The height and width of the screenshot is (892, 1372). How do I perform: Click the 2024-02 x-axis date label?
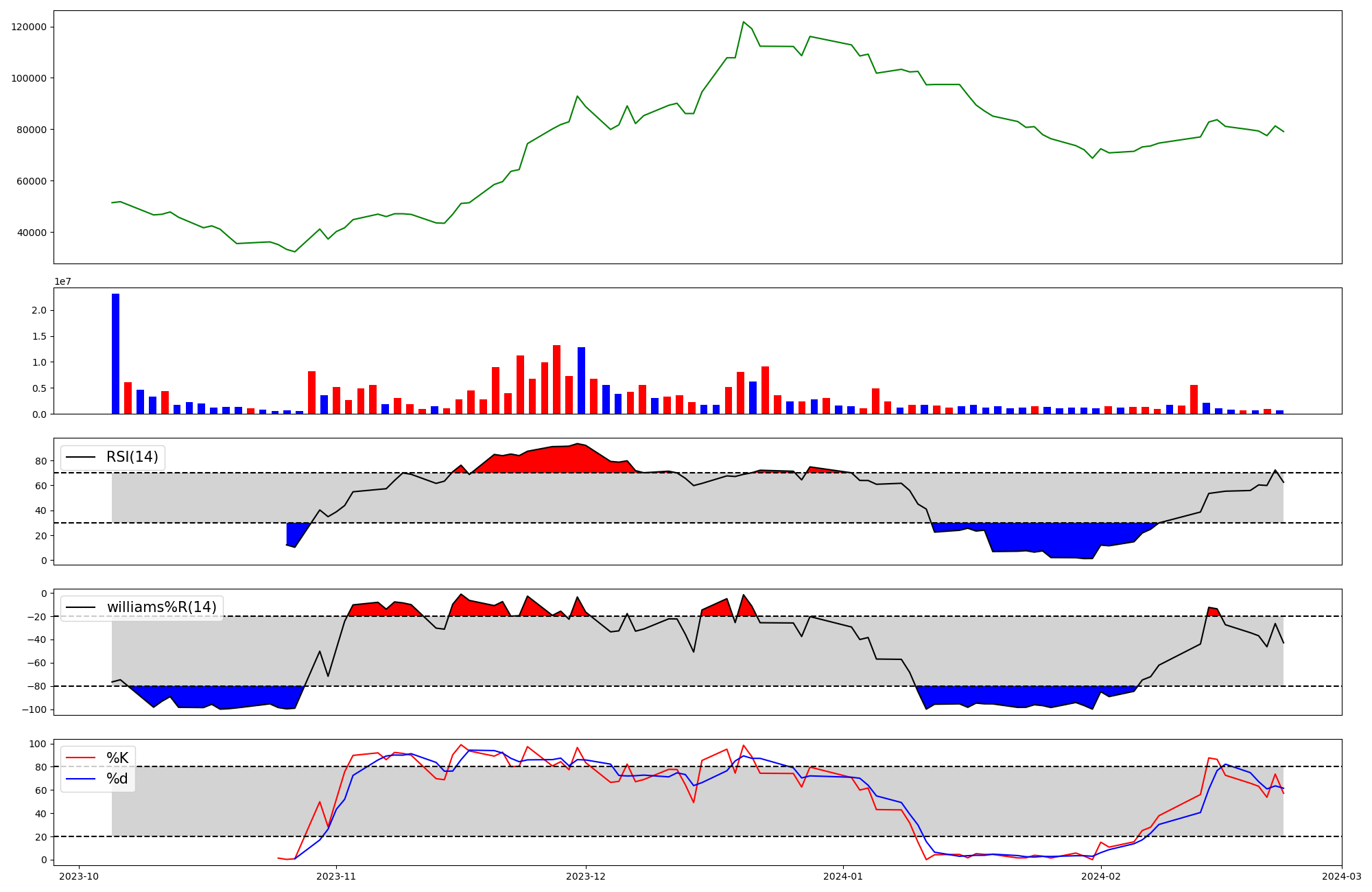pyautogui.click(x=1101, y=876)
